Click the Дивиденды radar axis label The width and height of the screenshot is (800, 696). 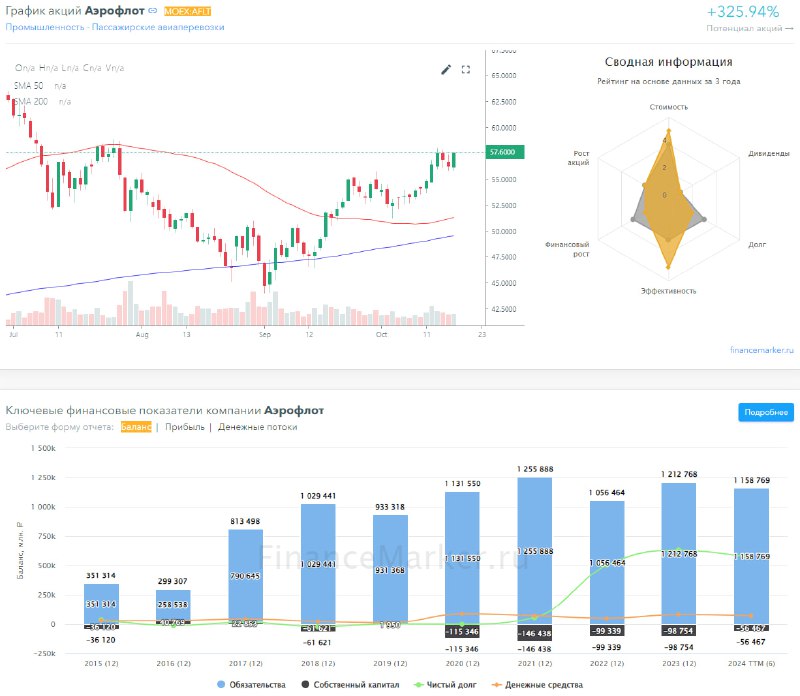pos(768,153)
